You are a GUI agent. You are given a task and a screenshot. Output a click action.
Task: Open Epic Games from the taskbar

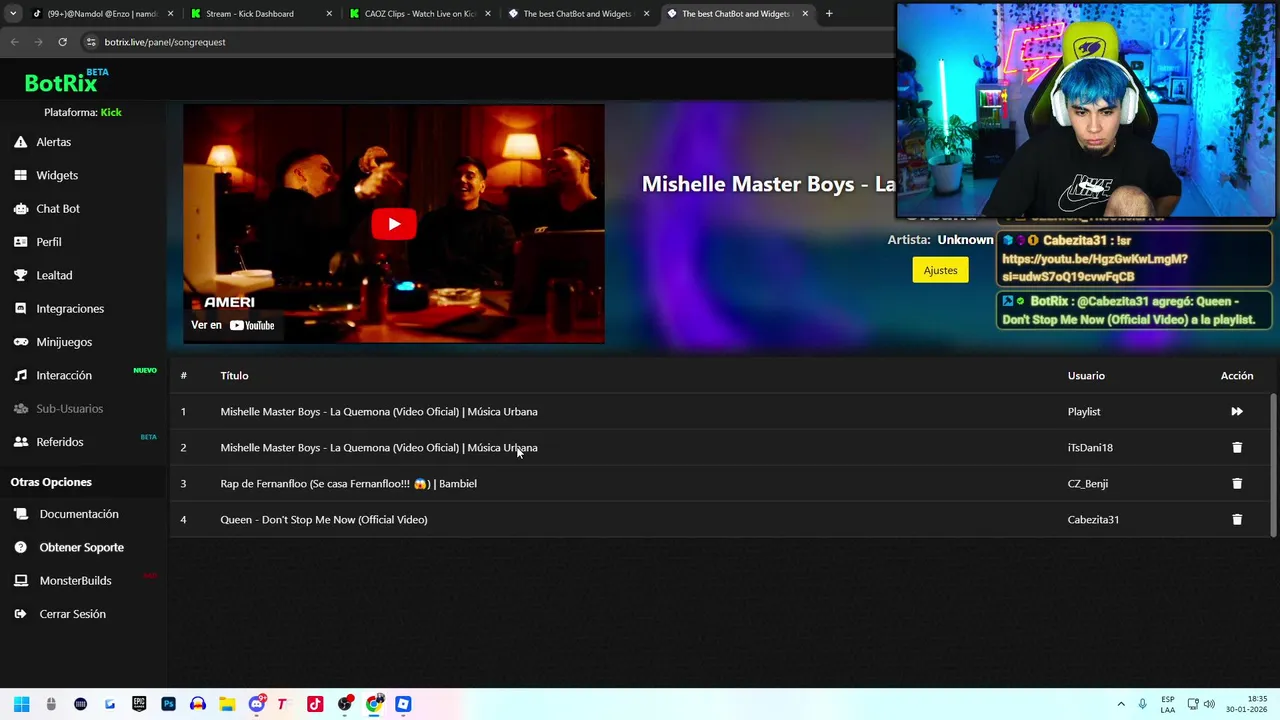[139, 704]
